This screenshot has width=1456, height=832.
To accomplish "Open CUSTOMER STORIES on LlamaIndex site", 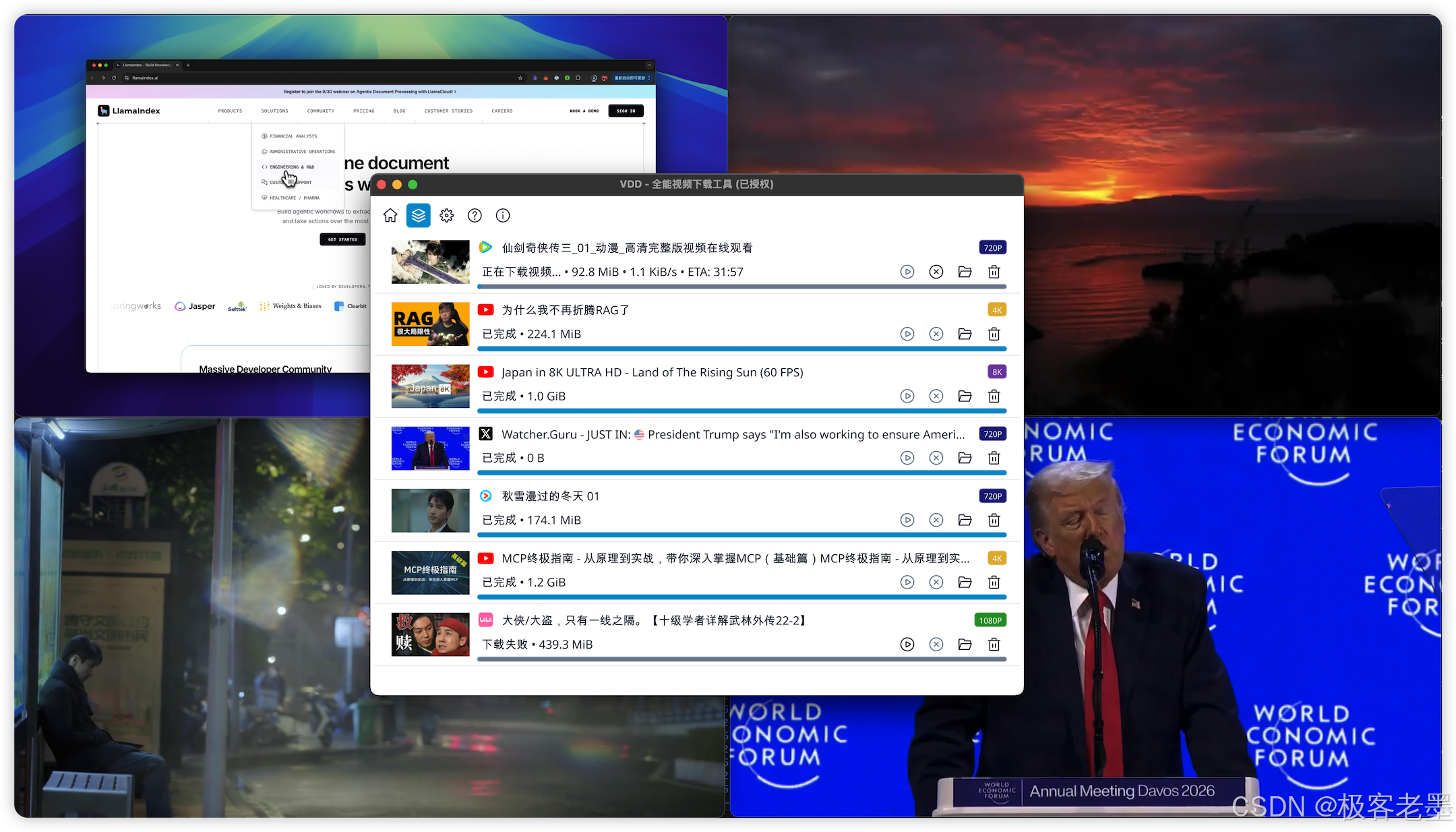I will coord(448,111).
